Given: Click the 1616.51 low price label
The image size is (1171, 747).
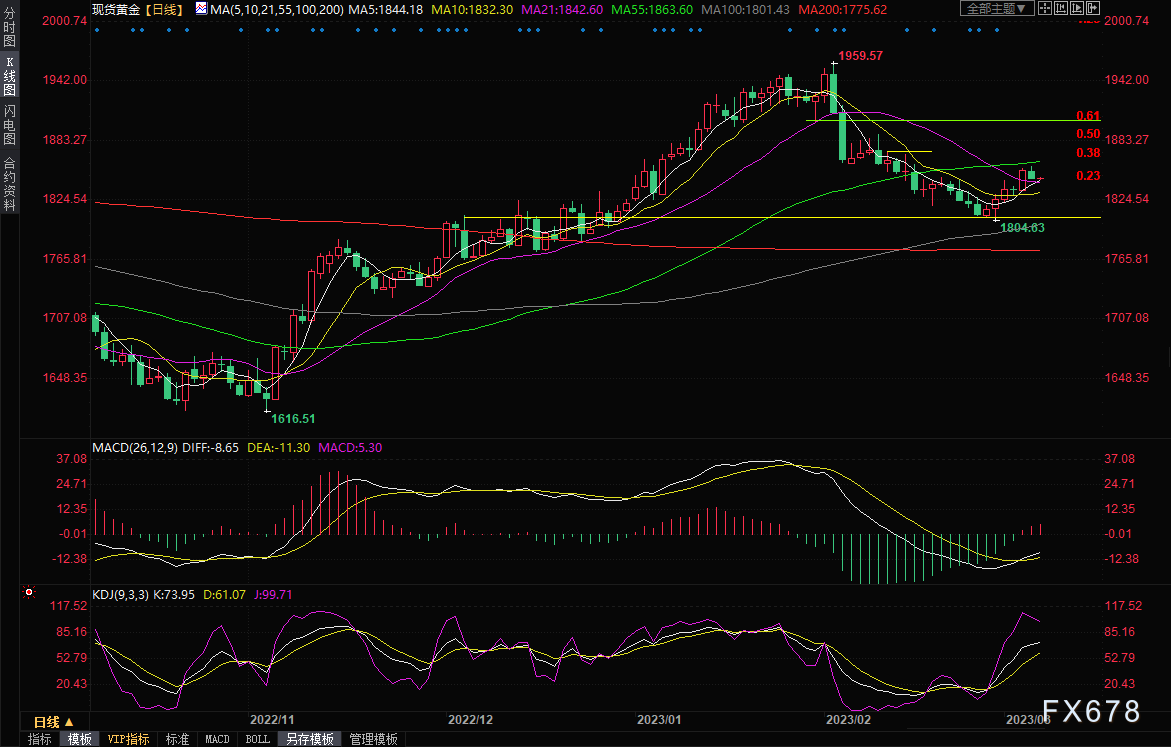Looking at the screenshot, I should [293, 418].
